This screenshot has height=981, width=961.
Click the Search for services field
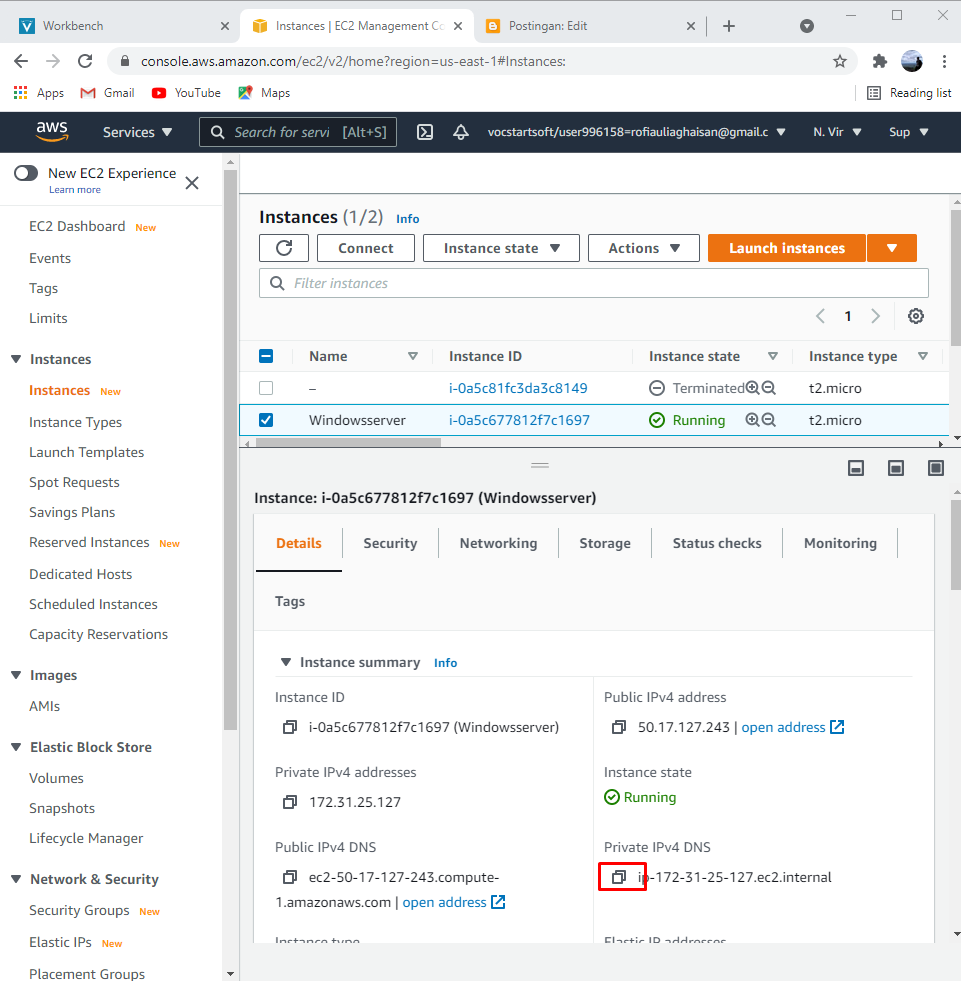tap(298, 132)
